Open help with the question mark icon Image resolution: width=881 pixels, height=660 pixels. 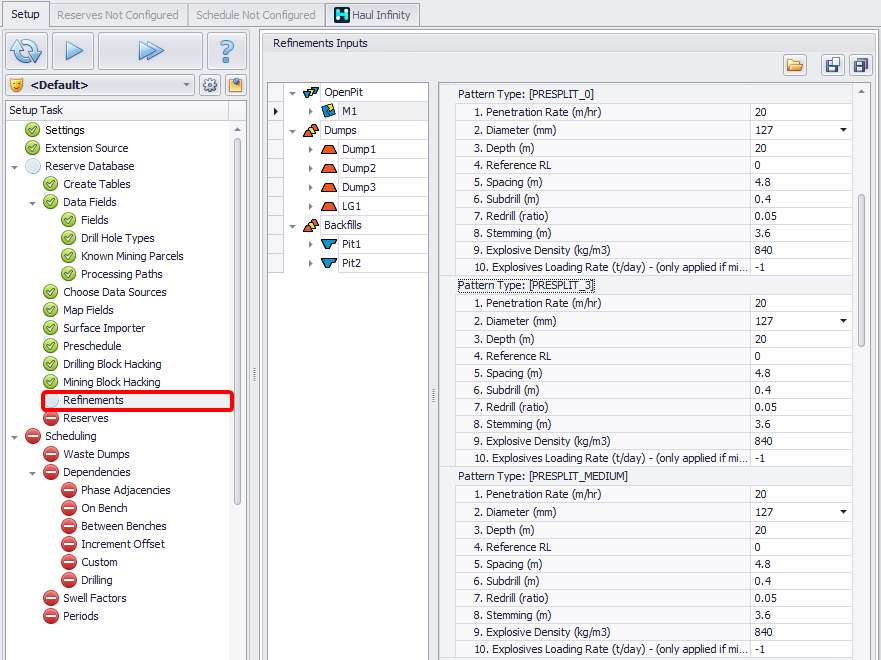pyautogui.click(x=226, y=51)
